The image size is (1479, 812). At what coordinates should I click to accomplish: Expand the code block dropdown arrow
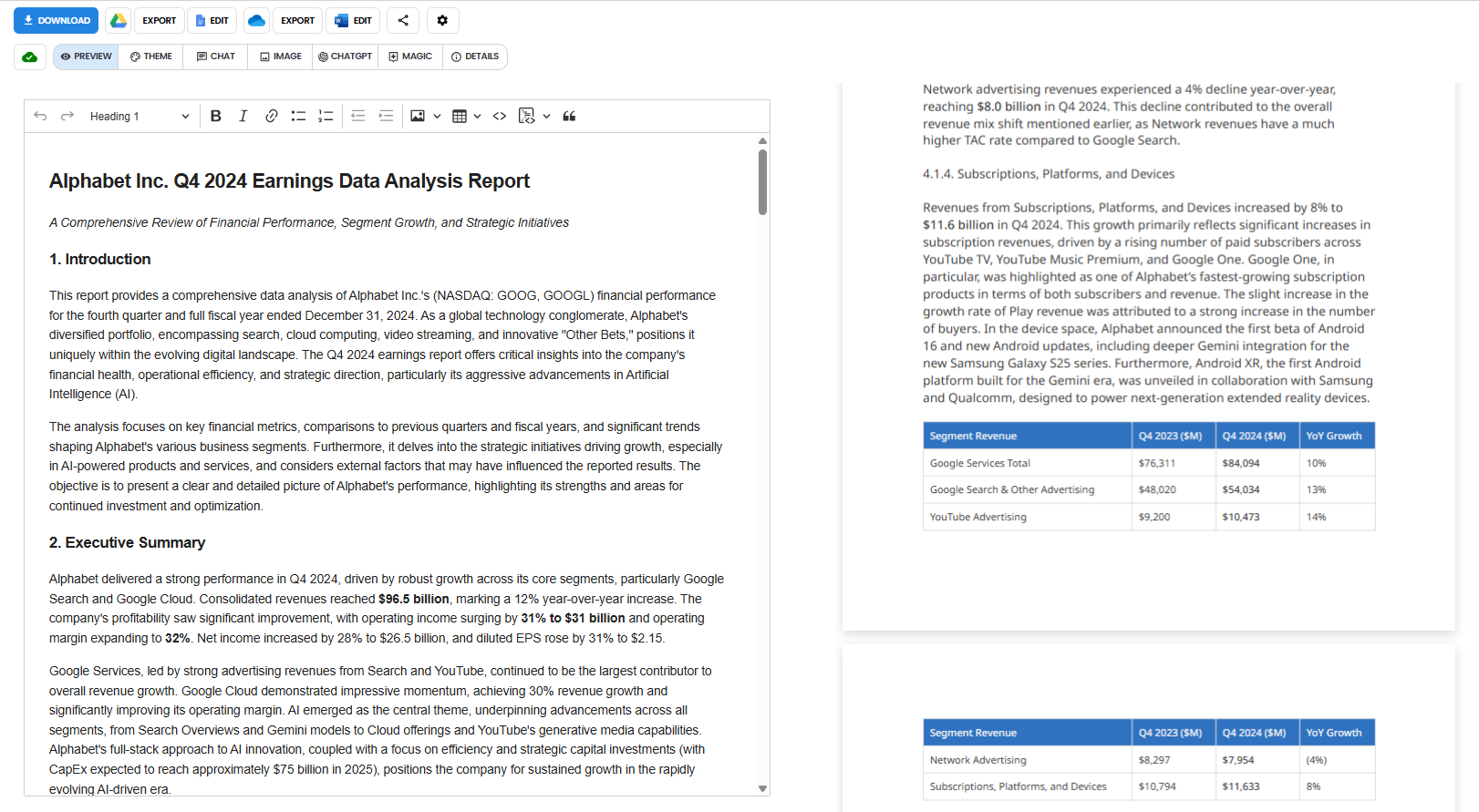[546, 116]
